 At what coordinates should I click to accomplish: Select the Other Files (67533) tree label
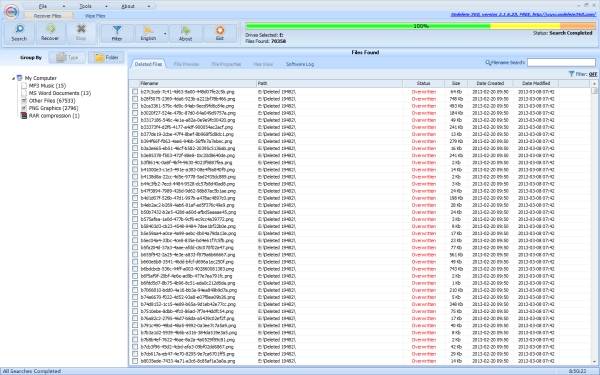52,101
